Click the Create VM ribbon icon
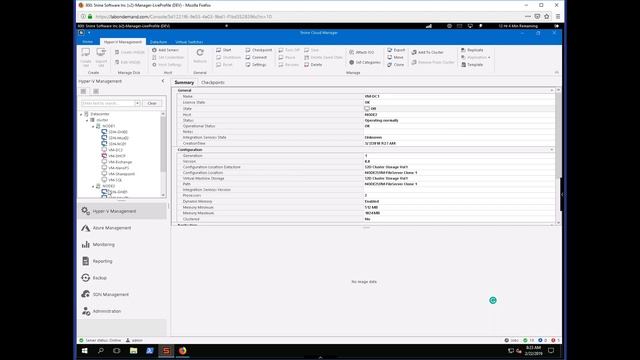The image size is (640, 360). (86, 56)
